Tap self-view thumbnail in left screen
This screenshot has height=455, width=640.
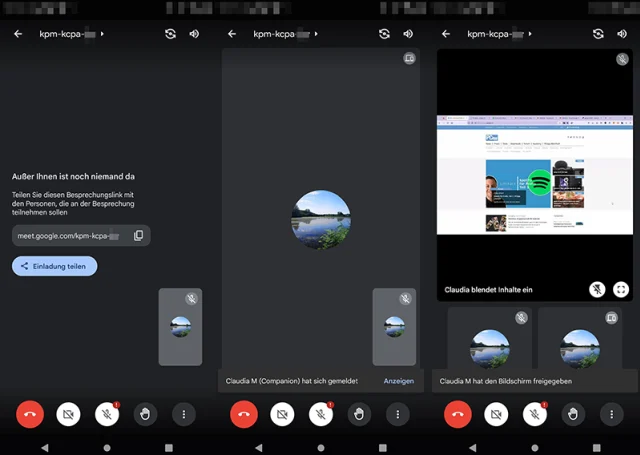click(180, 327)
